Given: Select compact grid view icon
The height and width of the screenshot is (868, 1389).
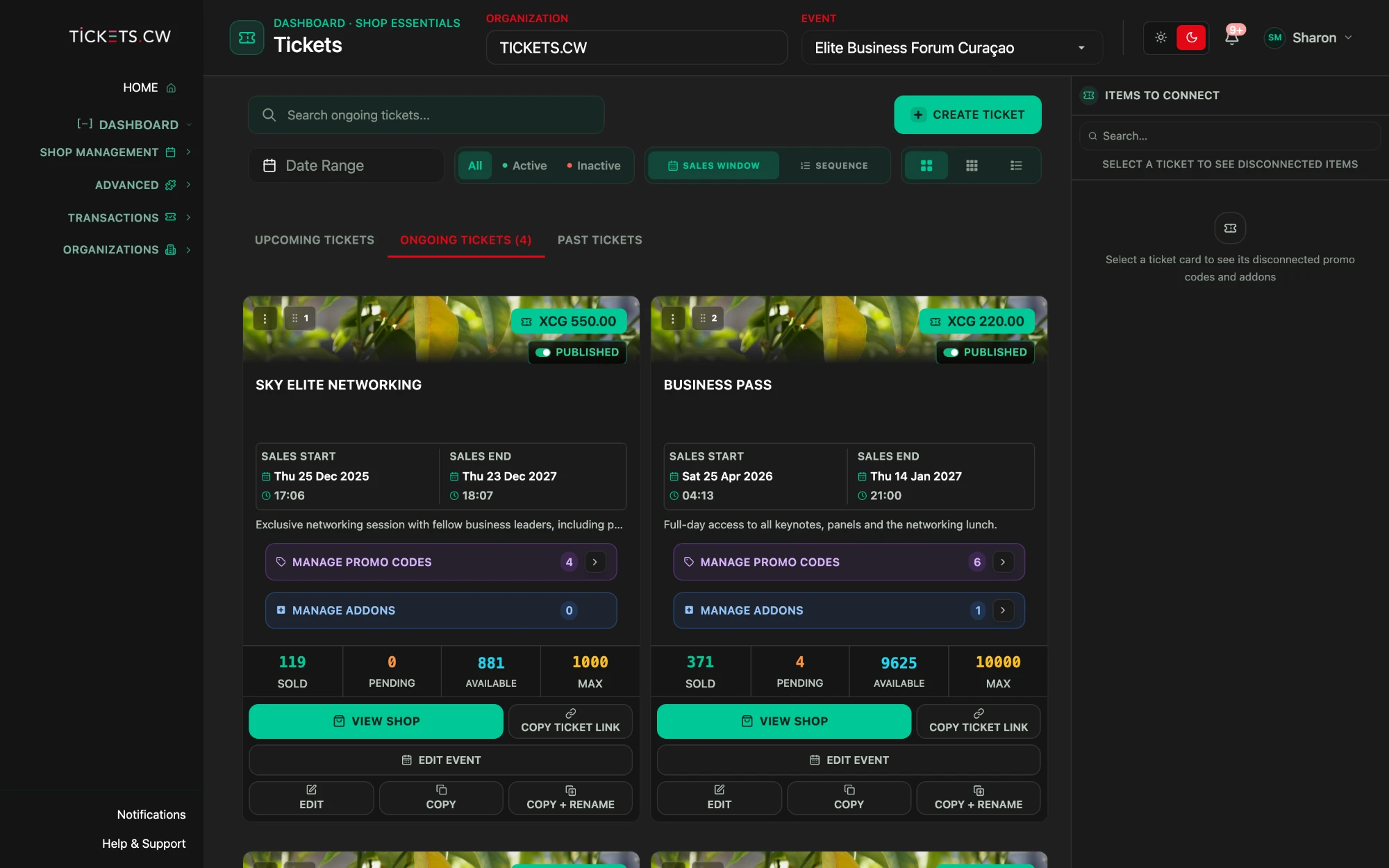Looking at the screenshot, I should [x=972, y=165].
